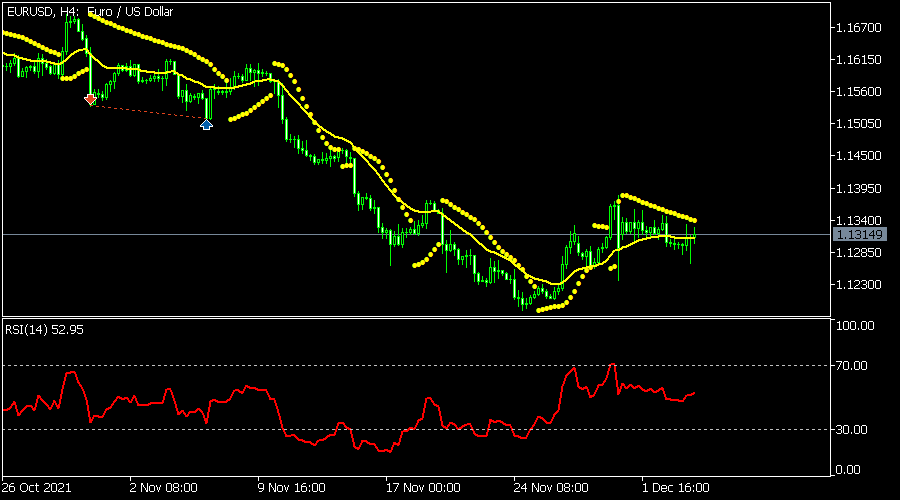
Task: Click the 1.15600 price axis label
Action: tap(858, 92)
